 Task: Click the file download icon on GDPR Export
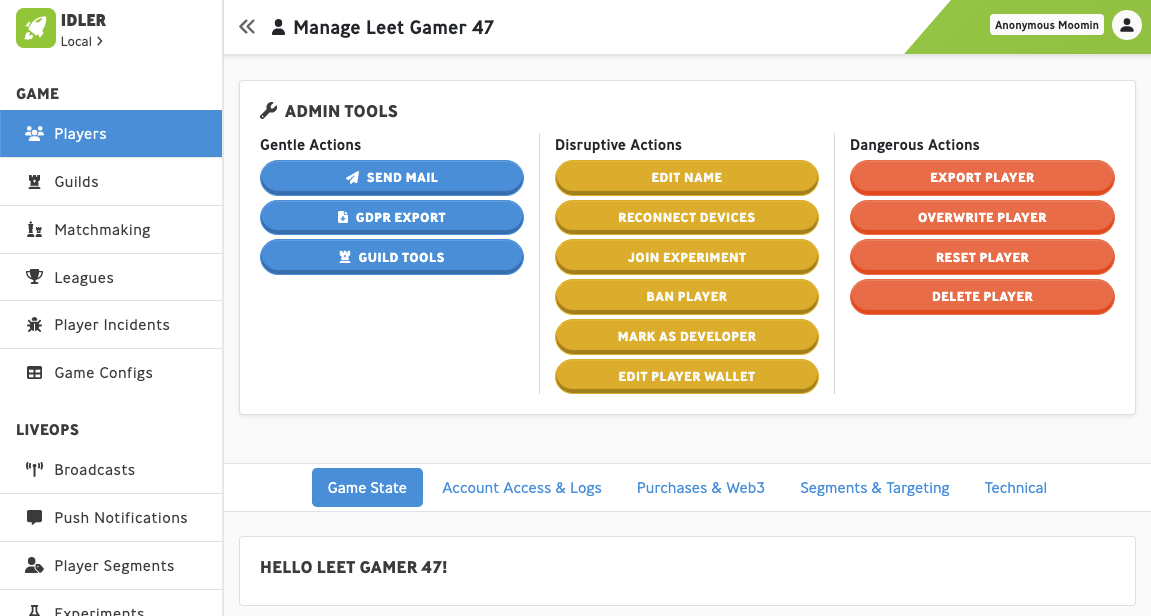(x=343, y=217)
